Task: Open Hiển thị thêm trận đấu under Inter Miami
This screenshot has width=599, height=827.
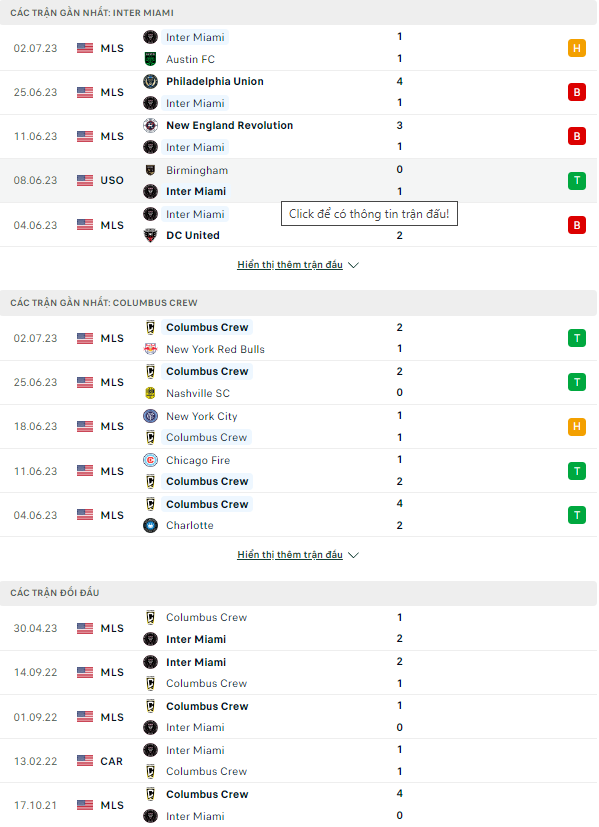Action: tap(290, 265)
